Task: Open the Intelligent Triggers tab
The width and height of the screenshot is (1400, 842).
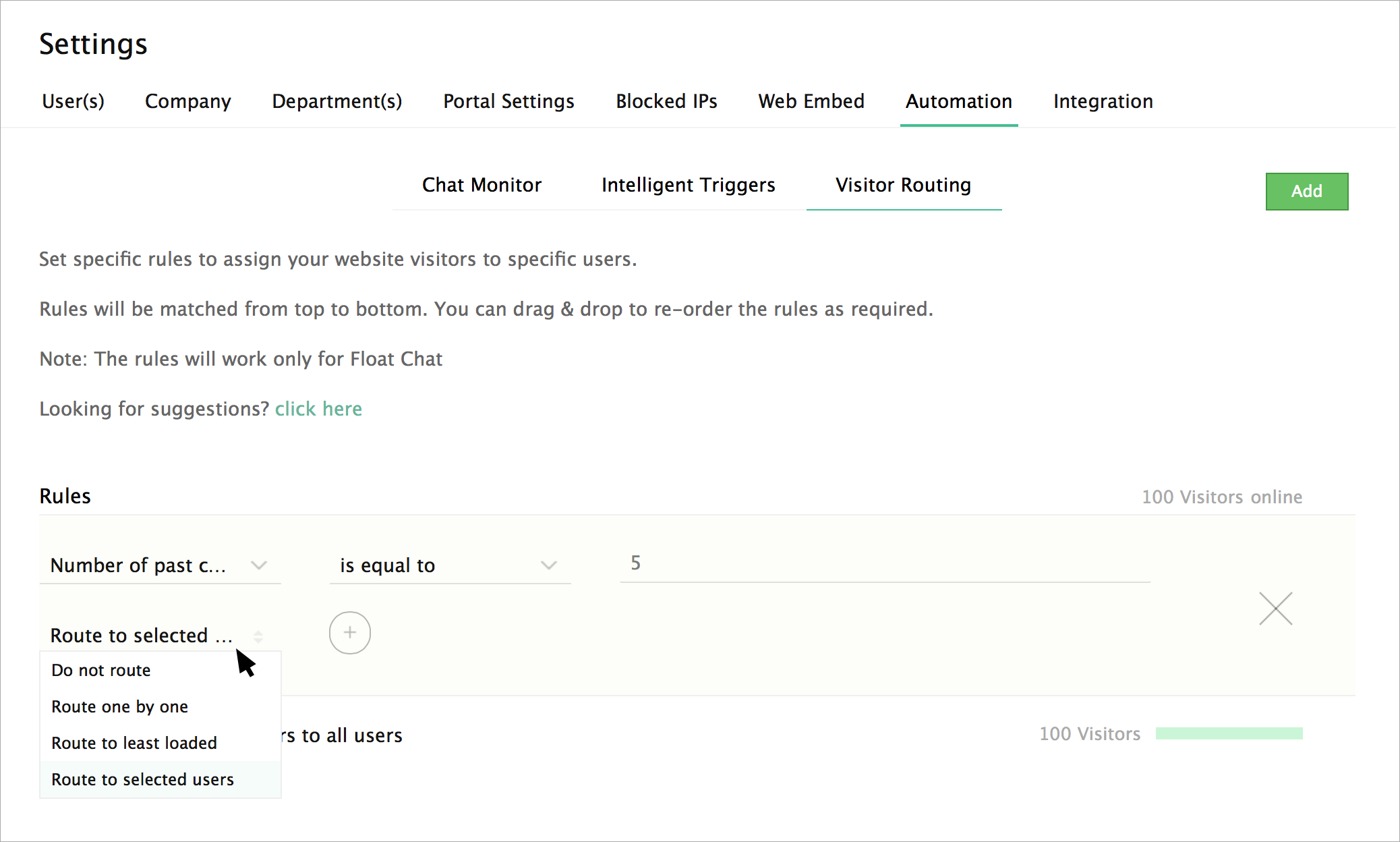Action: point(688,185)
